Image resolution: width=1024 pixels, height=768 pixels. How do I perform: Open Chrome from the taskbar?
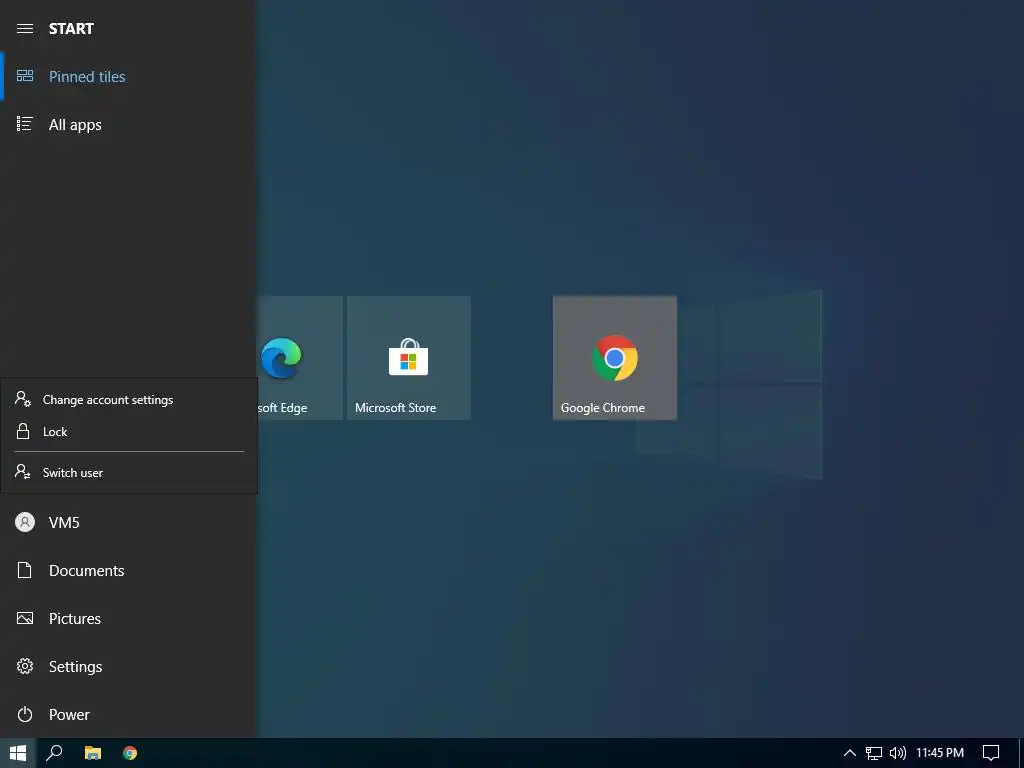coord(130,753)
